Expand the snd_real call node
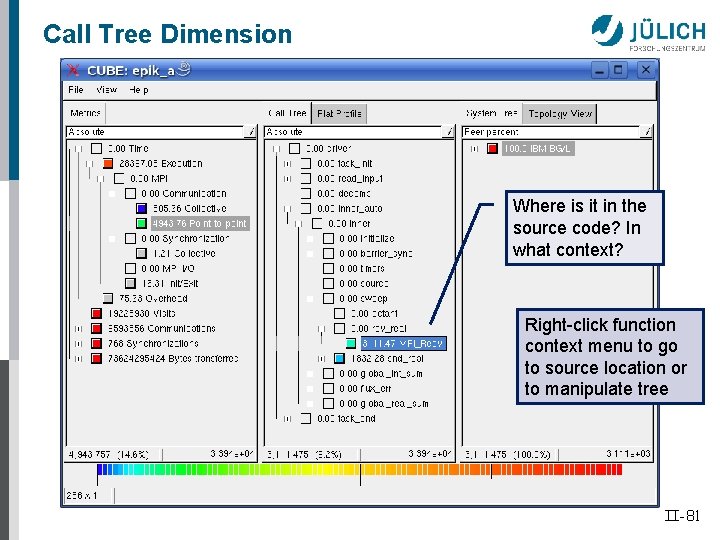The width and height of the screenshot is (720, 540). coord(321,359)
